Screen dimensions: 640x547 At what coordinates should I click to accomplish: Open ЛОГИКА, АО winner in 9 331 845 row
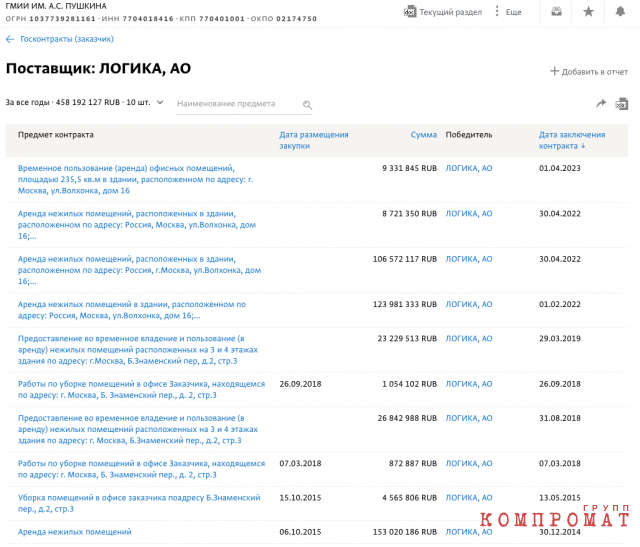[x=469, y=168]
